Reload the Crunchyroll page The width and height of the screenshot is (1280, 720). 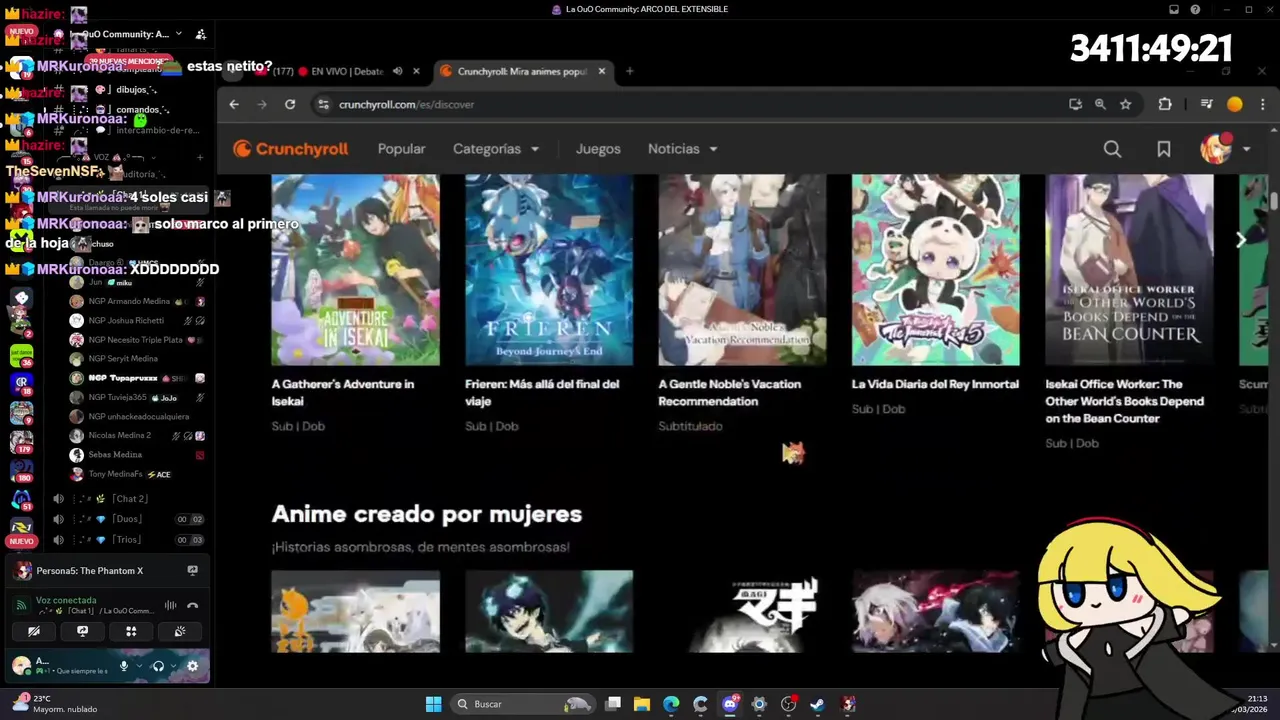point(290,104)
